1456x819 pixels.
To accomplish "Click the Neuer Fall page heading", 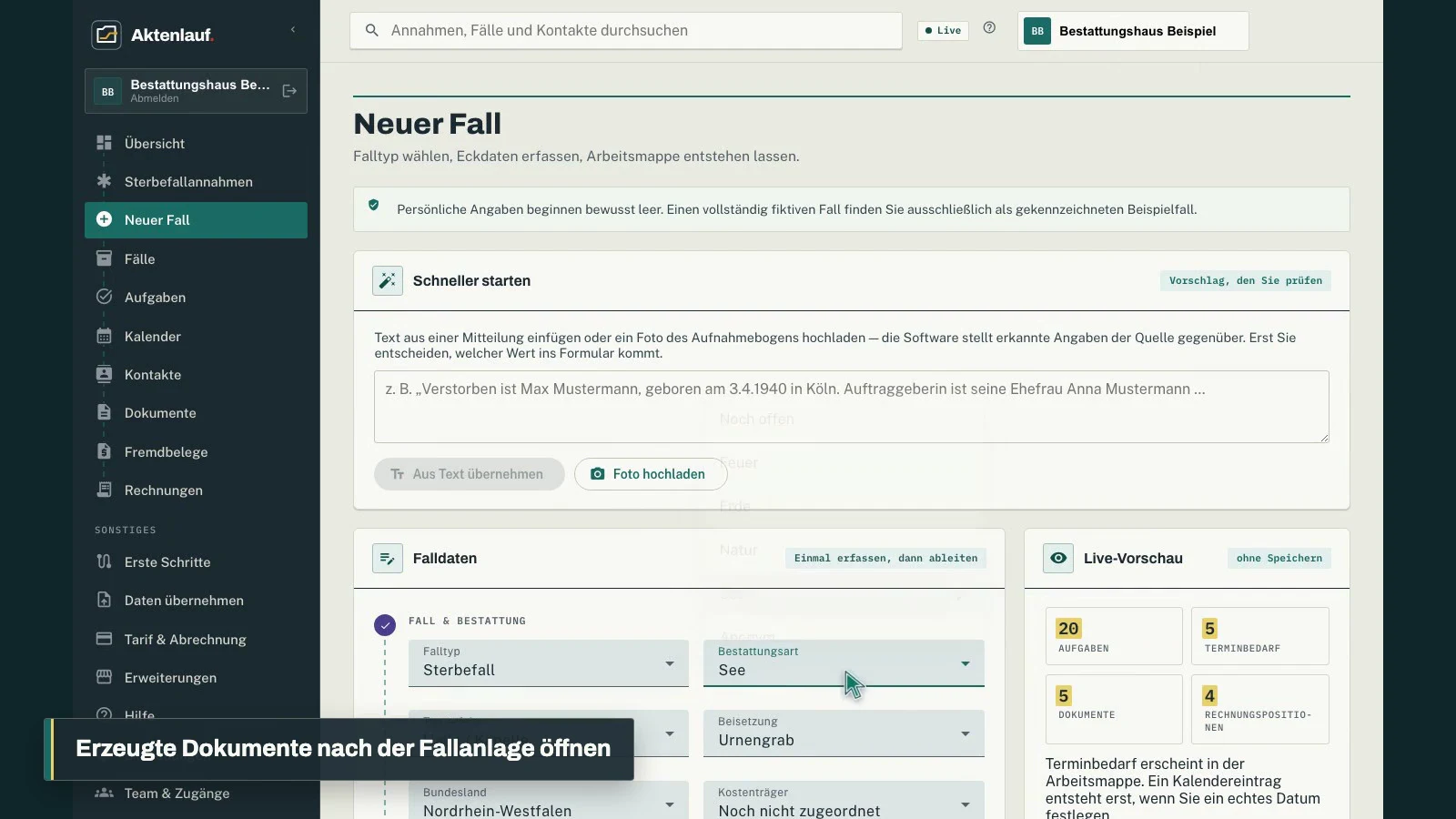I will pyautogui.click(x=427, y=124).
